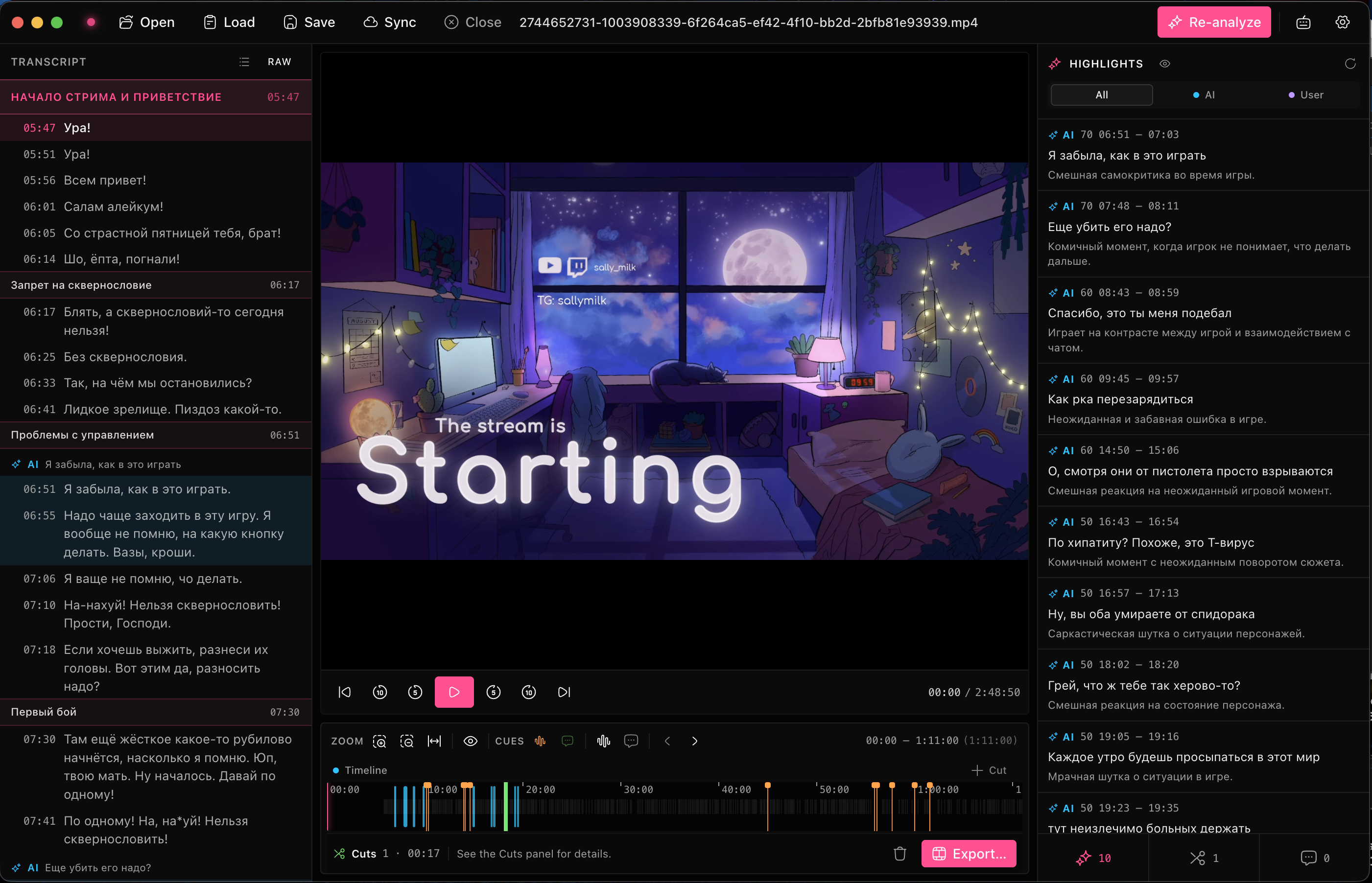Open highlight 'Грей, что ж тебе так херово-то?'
Viewport: 1372px width, 883px height.
click(1204, 685)
